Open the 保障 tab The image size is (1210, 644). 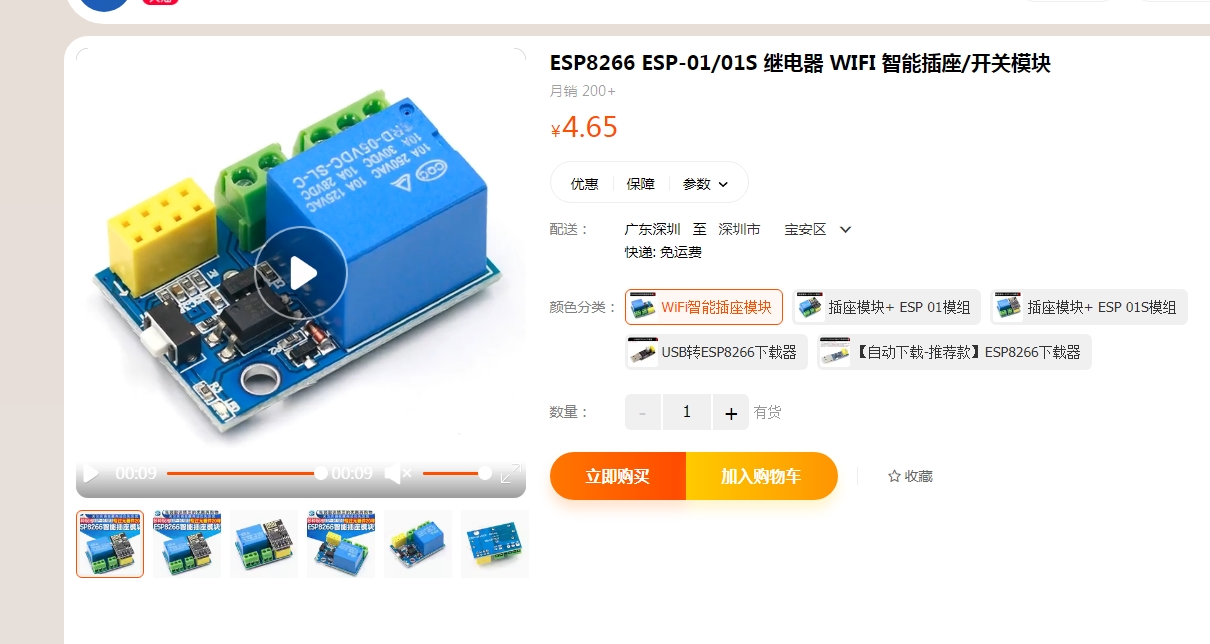(x=640, y=184)
